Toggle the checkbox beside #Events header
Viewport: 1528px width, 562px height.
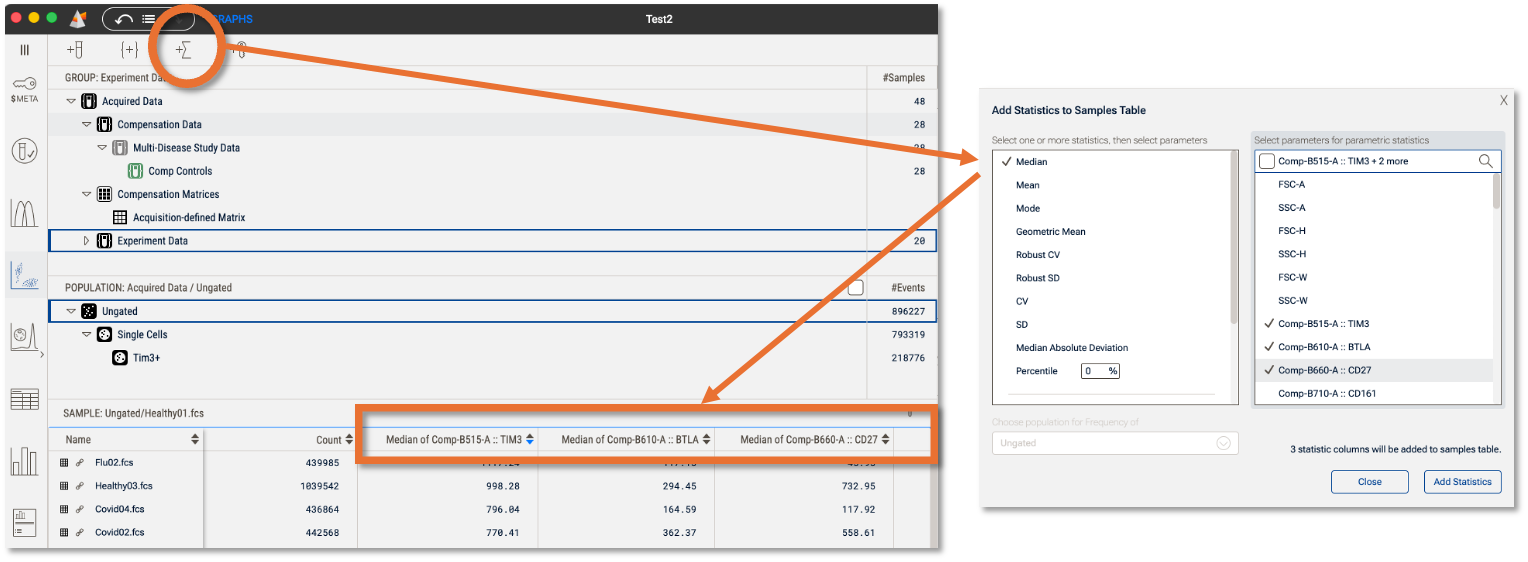[x=855, y=288]
